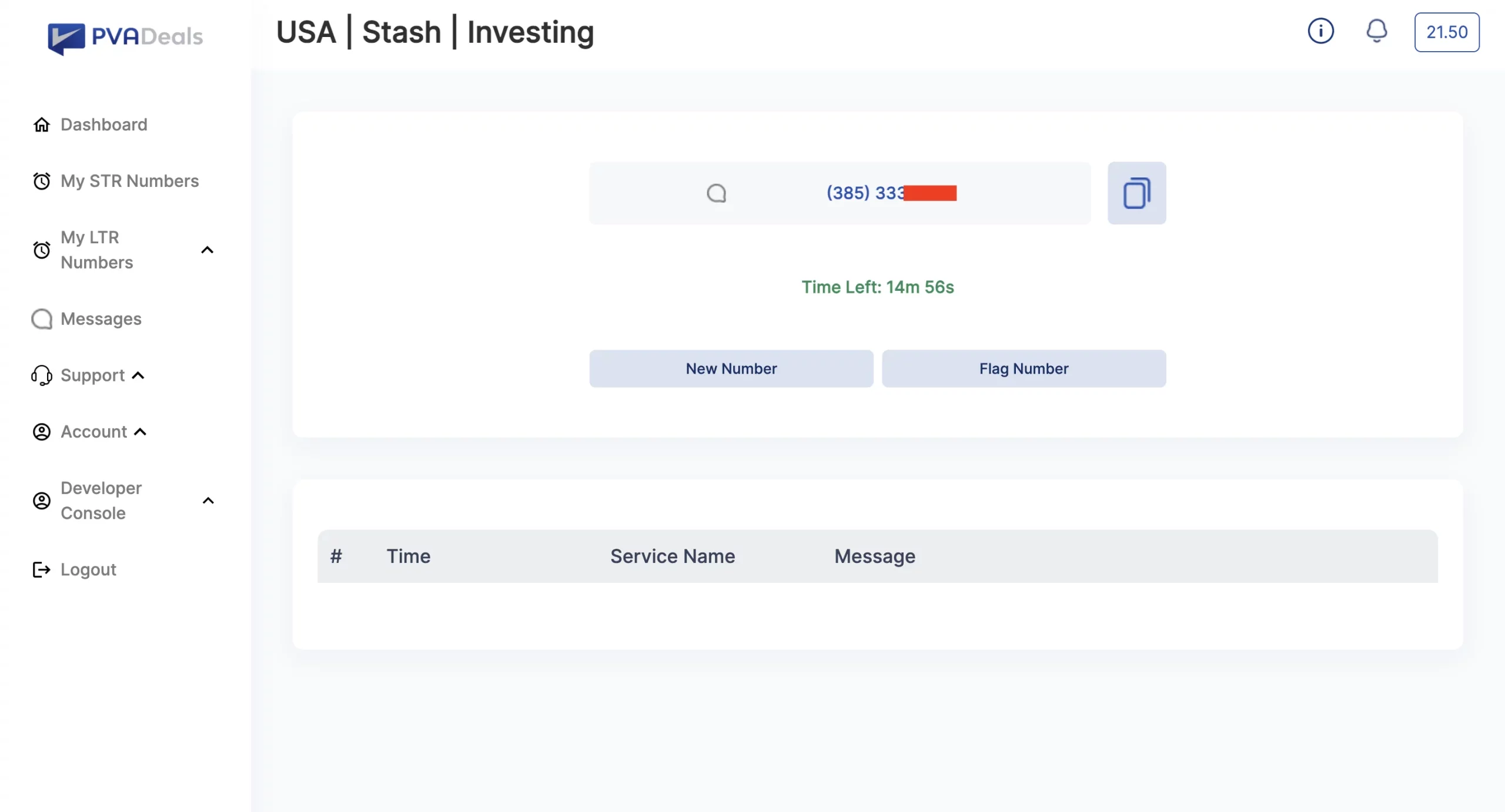The width and height of the screenshot is (1505, 812).
Task: Click the Service Name column header
Action: [x=673, y=556]
